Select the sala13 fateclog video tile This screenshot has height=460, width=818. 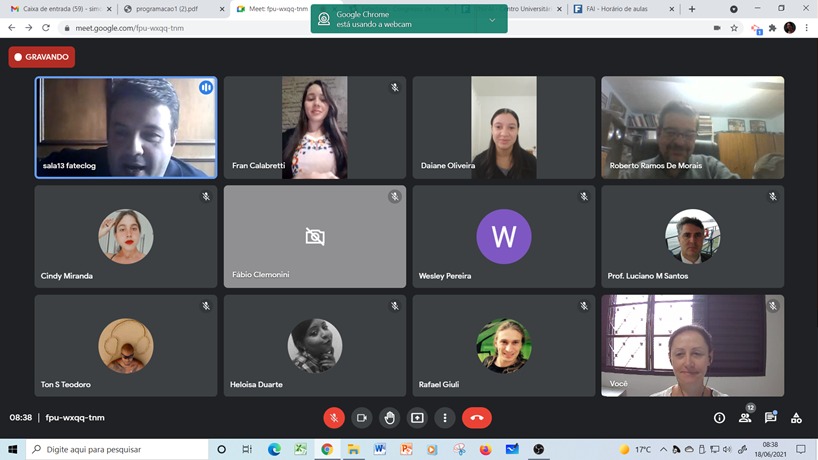coord(126,128)
